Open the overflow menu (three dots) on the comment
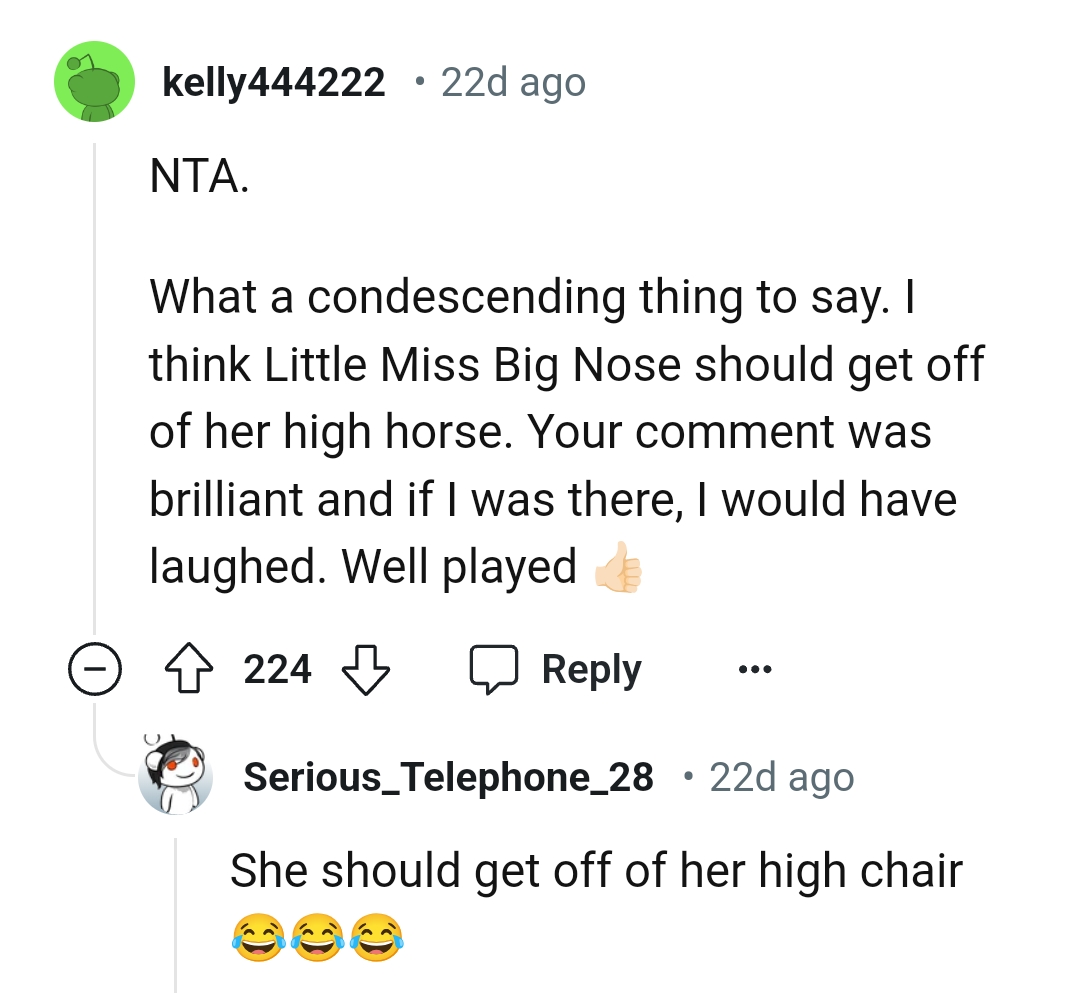This screenshot has width=1080, height=993. pos(754,668)
